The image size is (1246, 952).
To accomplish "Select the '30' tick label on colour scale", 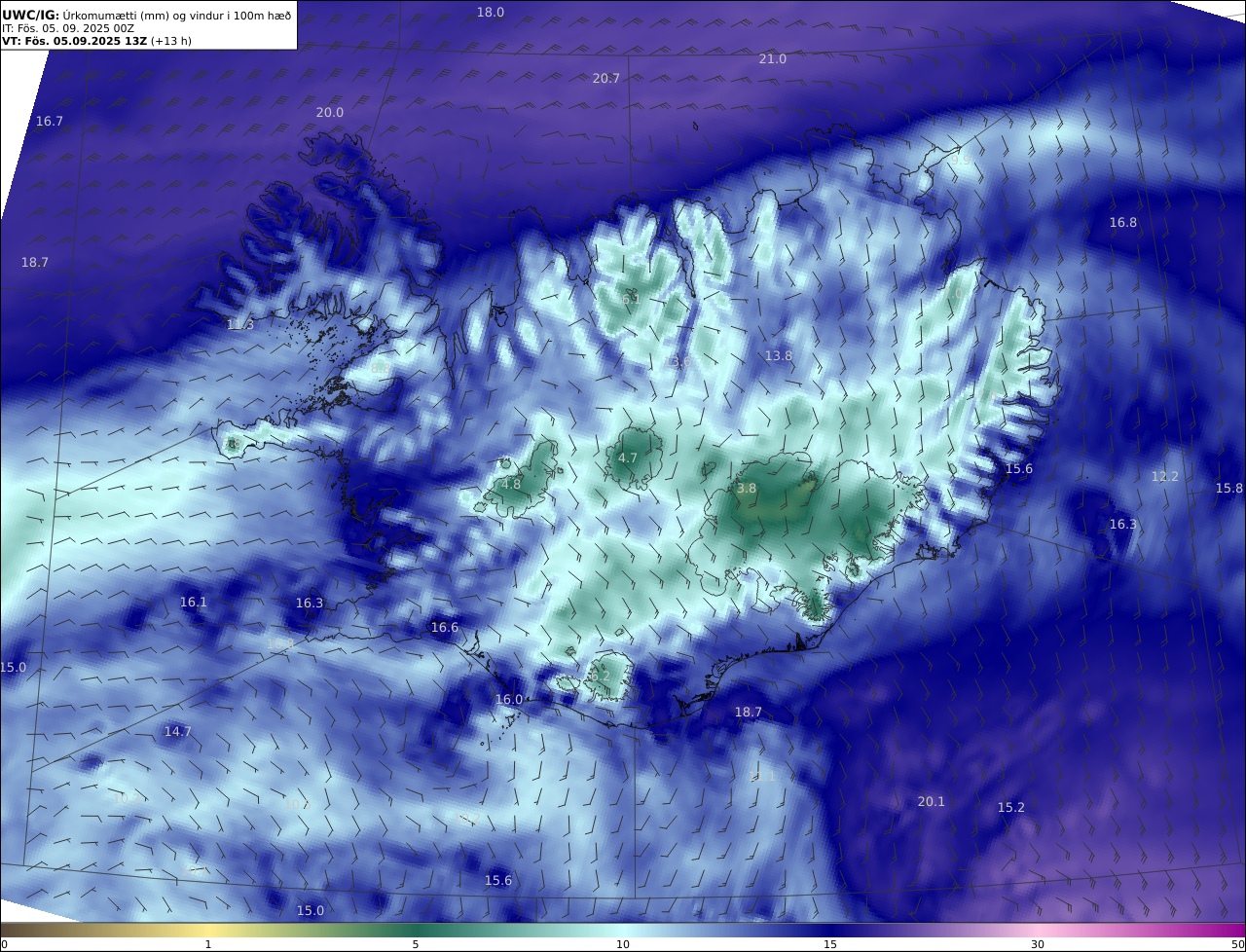I will (1038, 944).
